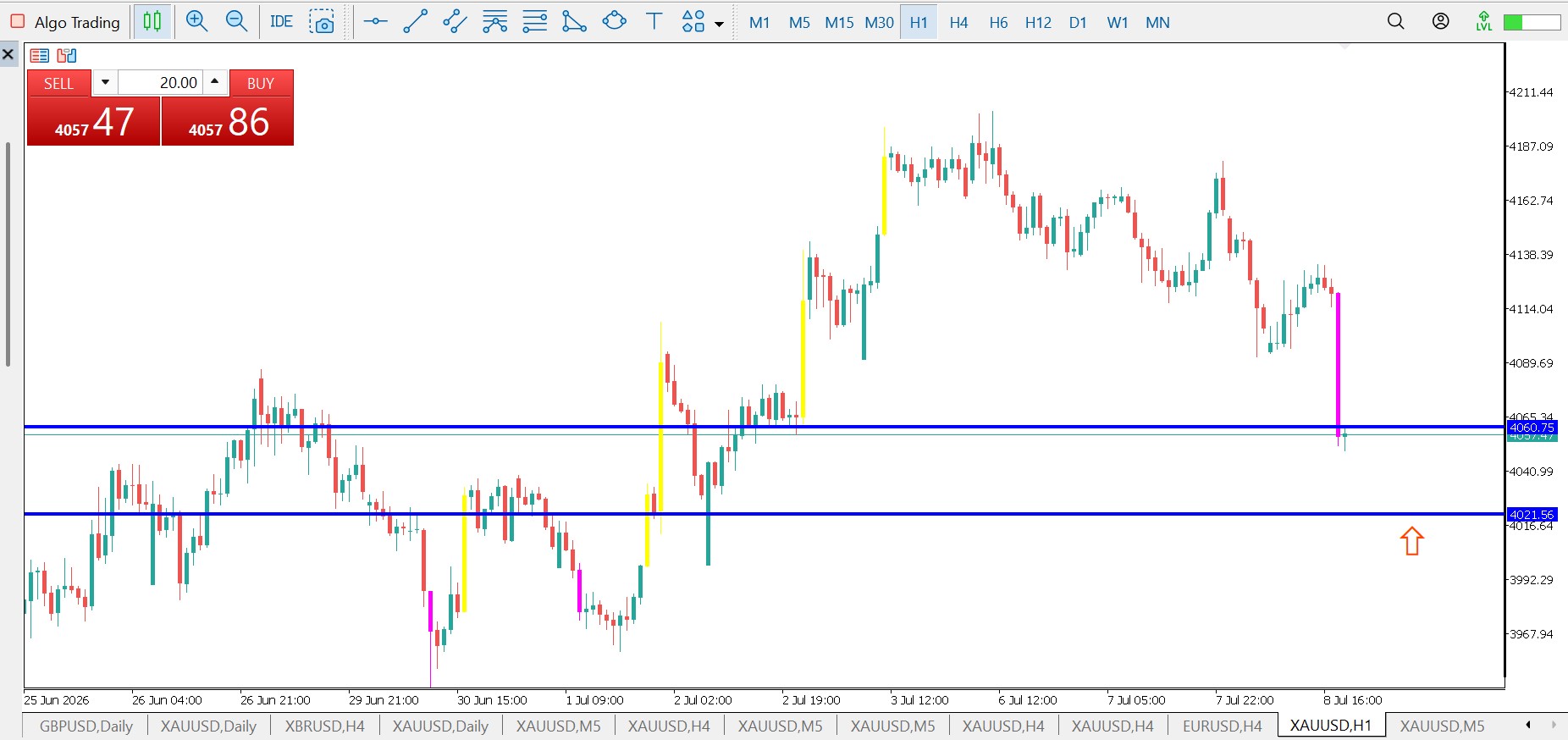This screenshot has height=740, width=1568.
Task: Zoom out of the chart
Action: pyautogui.click(x=237, y=22)
